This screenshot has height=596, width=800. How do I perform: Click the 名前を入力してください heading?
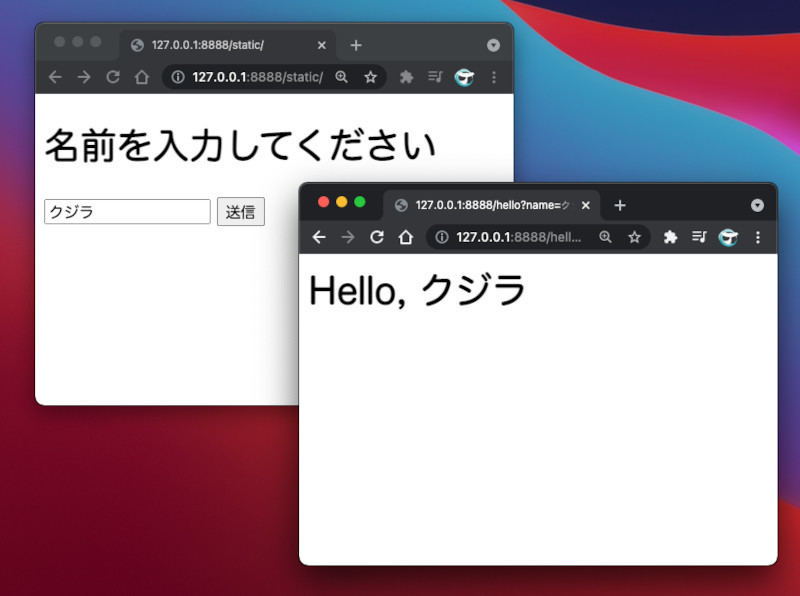pos(240,145)
